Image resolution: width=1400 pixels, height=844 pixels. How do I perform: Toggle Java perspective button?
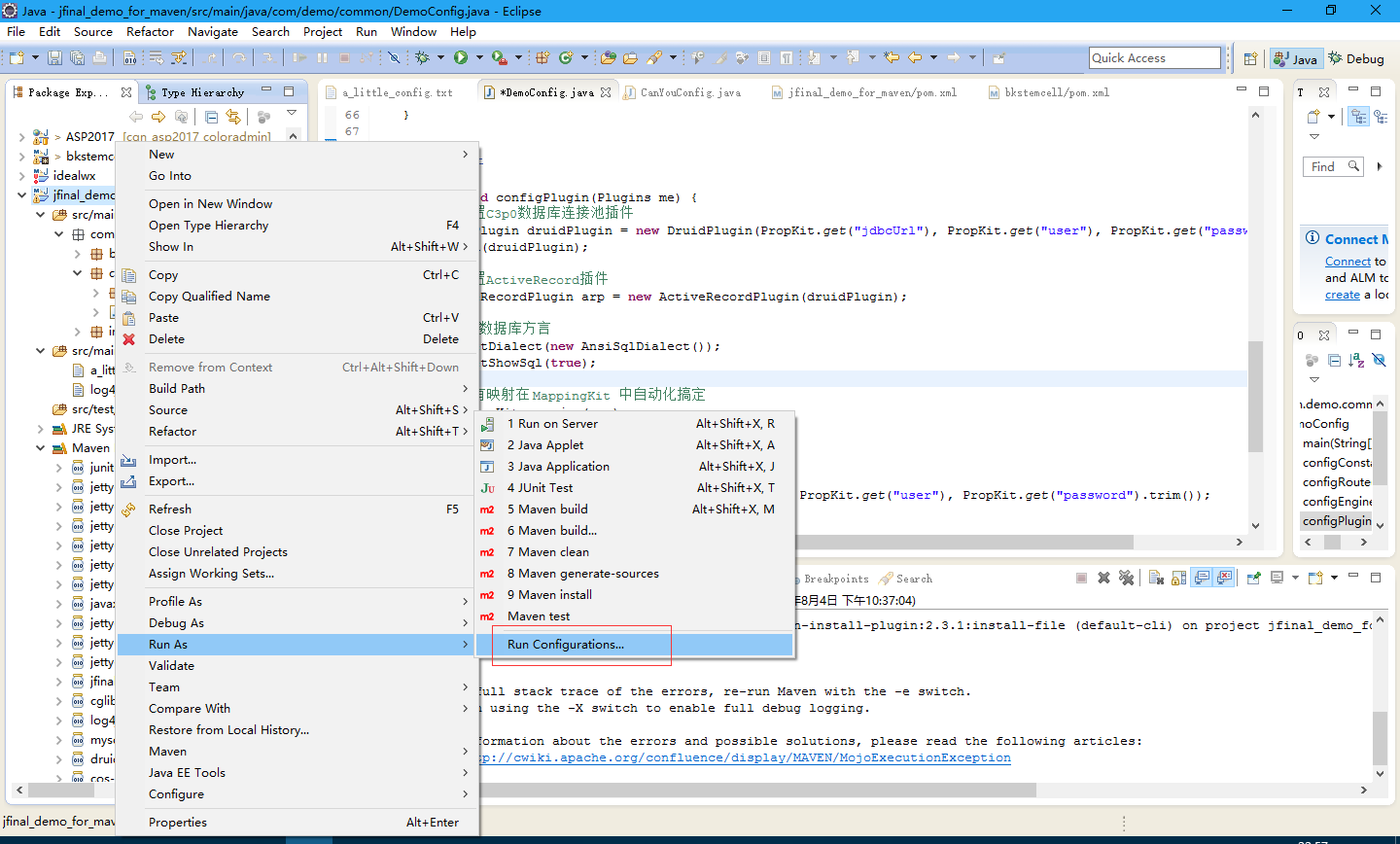1296,58
